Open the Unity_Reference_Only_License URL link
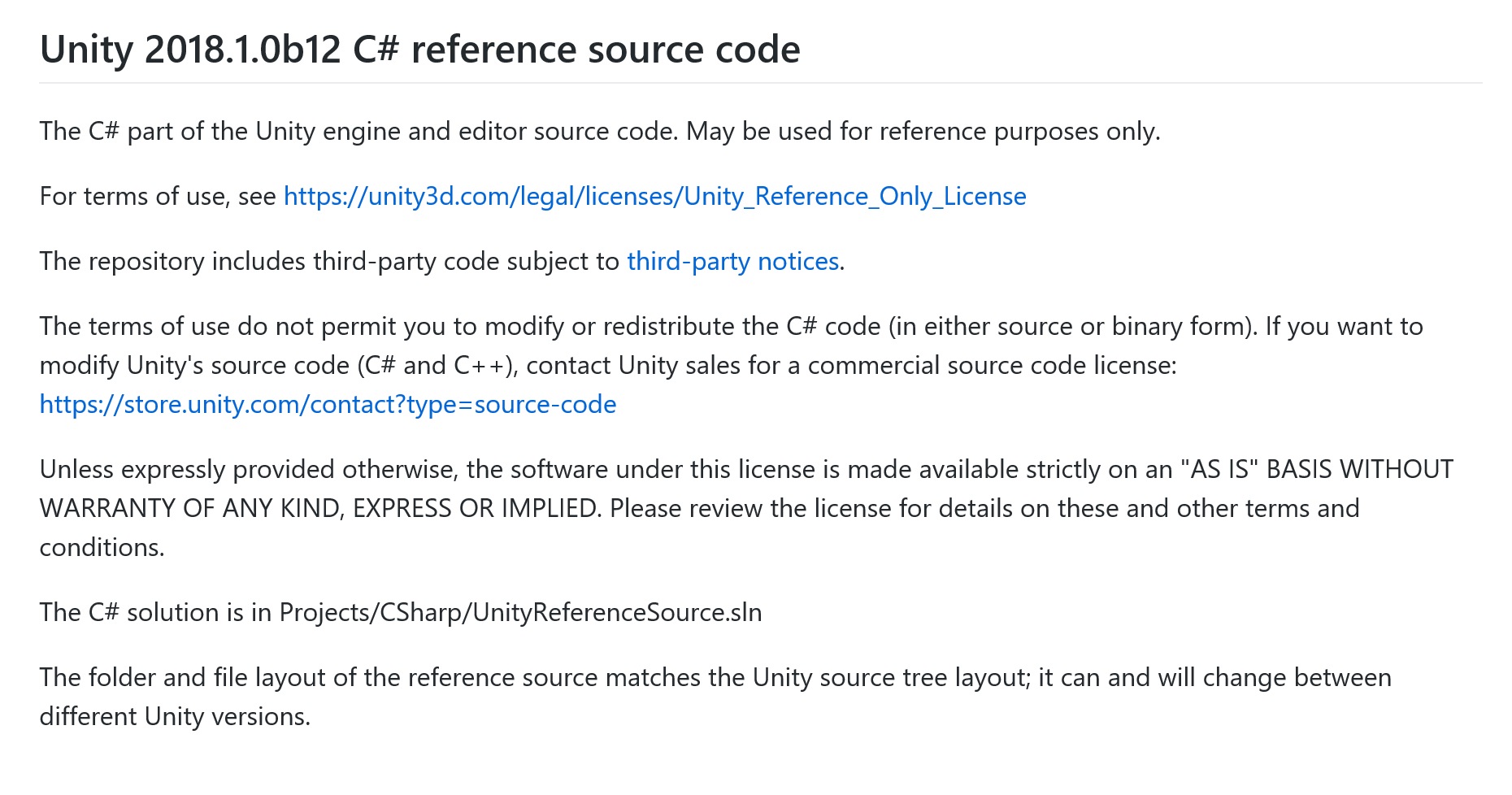This screenshot has height=795, width=1512. pyautogui.click(x=654, y=197)
